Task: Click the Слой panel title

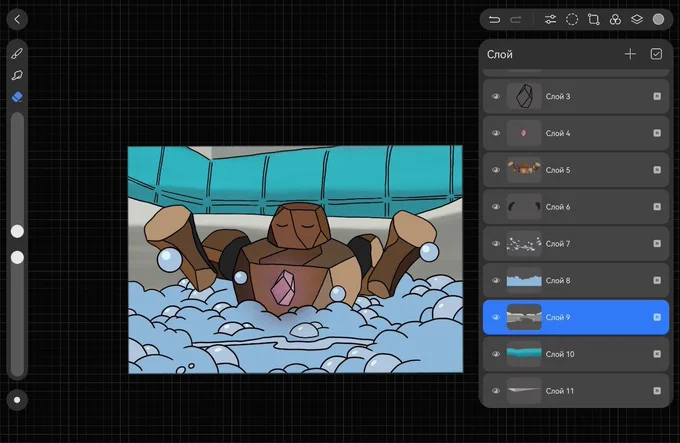Action: [500, 54]
